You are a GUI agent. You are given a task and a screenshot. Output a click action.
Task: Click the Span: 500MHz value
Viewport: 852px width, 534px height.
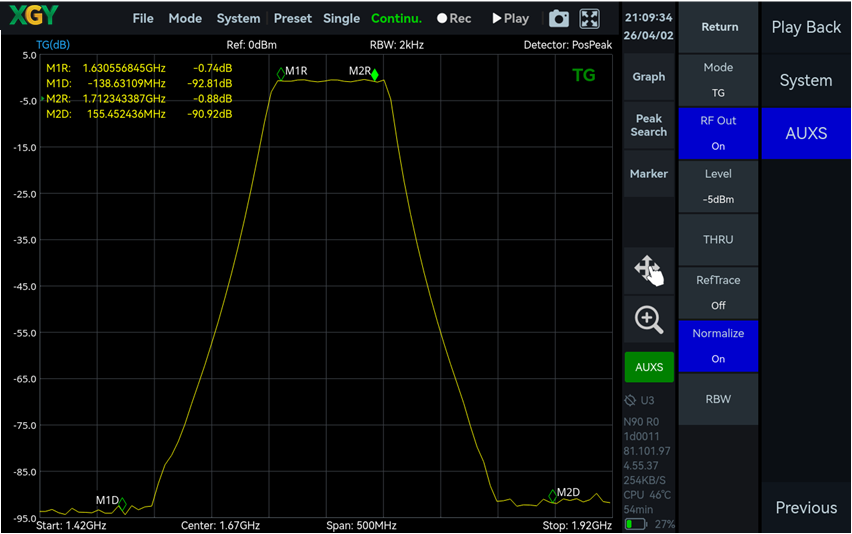pos(361,525)
